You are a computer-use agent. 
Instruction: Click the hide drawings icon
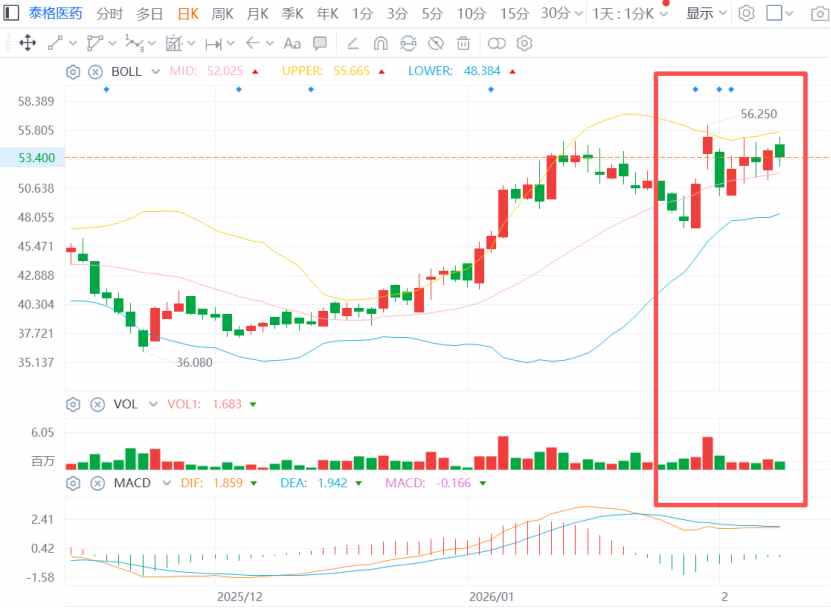click(x=436, y=43)
